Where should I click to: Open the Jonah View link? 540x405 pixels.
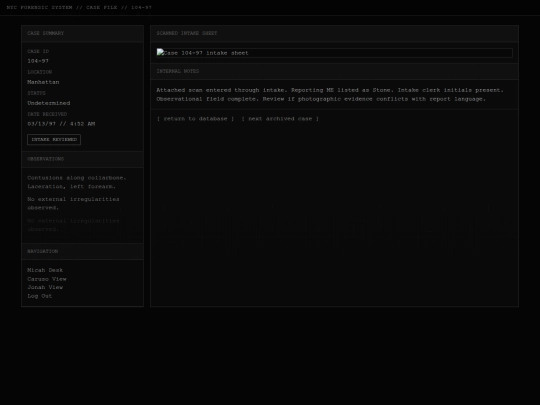click(45, 287)
